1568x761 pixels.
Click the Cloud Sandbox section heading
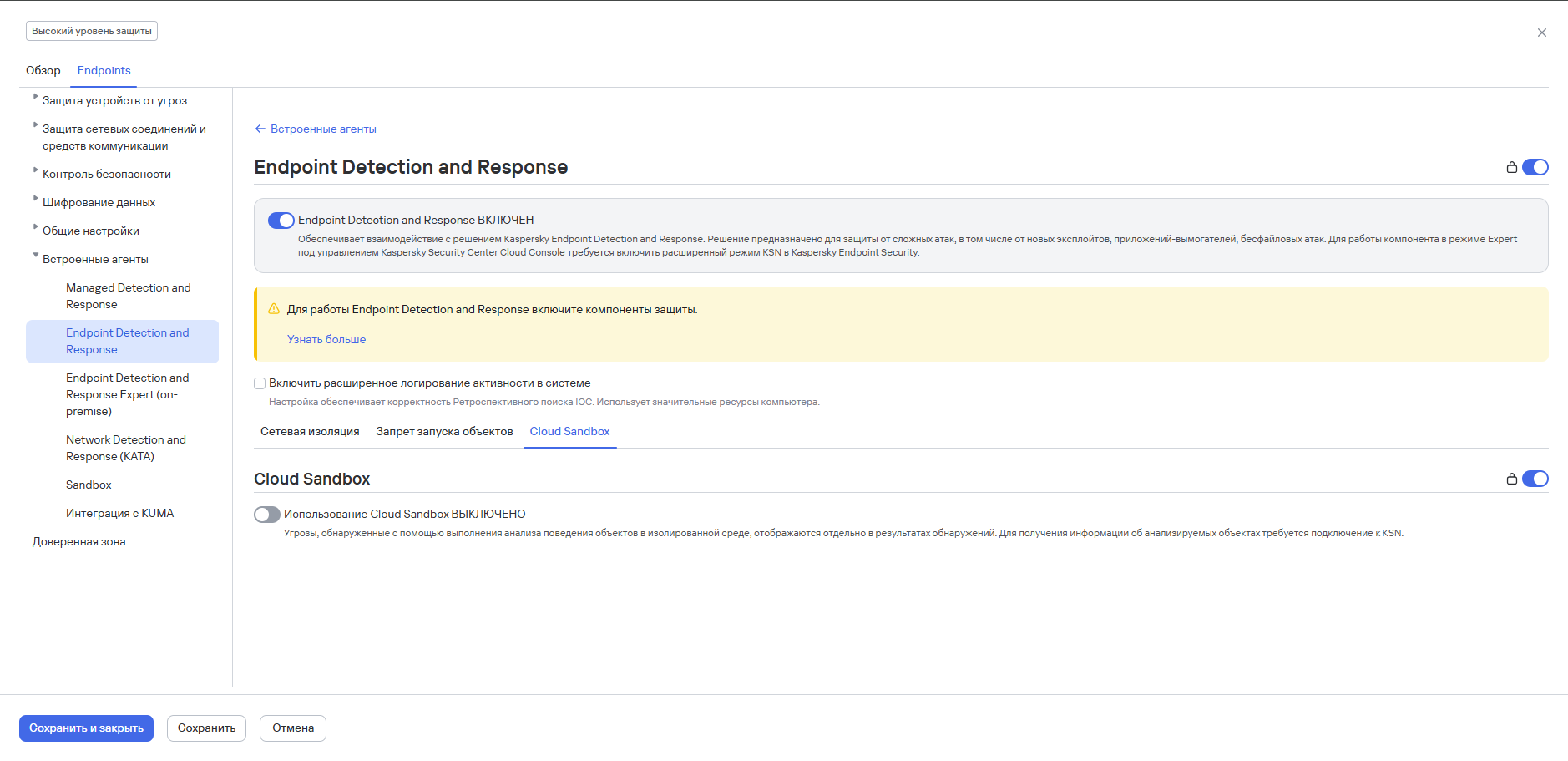pos(311,479)
